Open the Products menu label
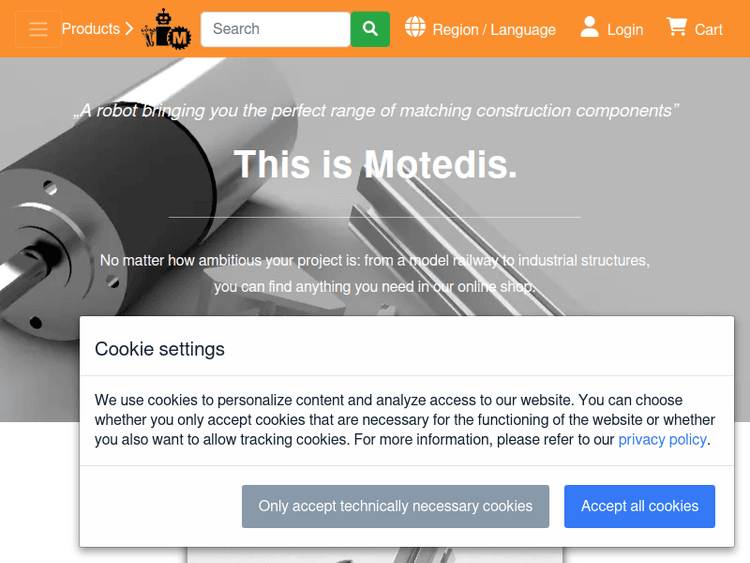 pos(90,29)
